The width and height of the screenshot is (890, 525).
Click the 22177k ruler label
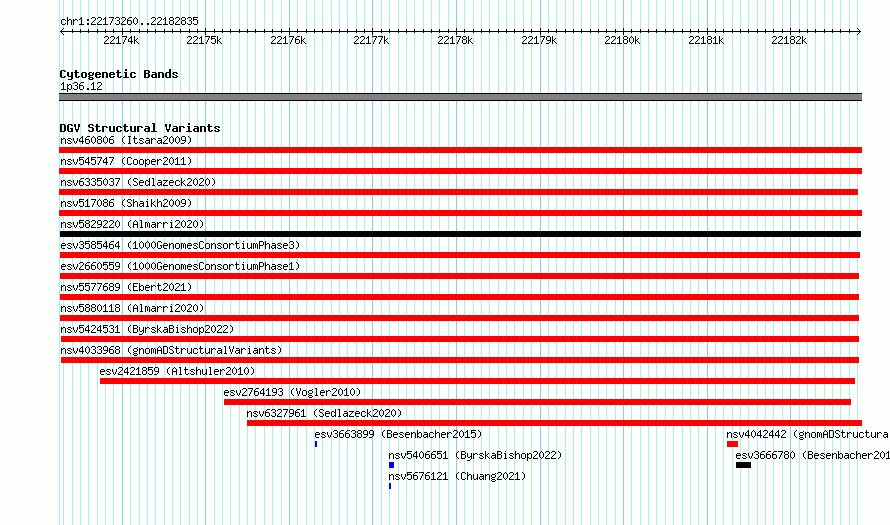tap(371, 40)
